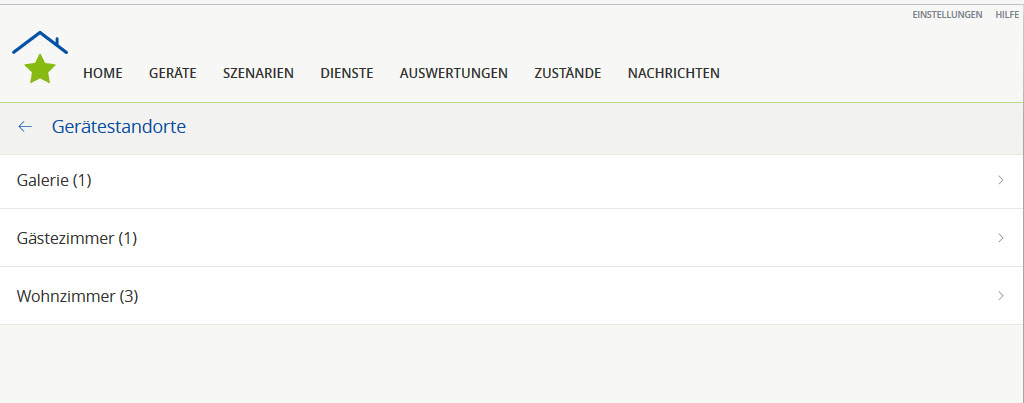Click the blue house roof logo outline
Viewport: 1024px width, 403px height.
tap(40, 42)
